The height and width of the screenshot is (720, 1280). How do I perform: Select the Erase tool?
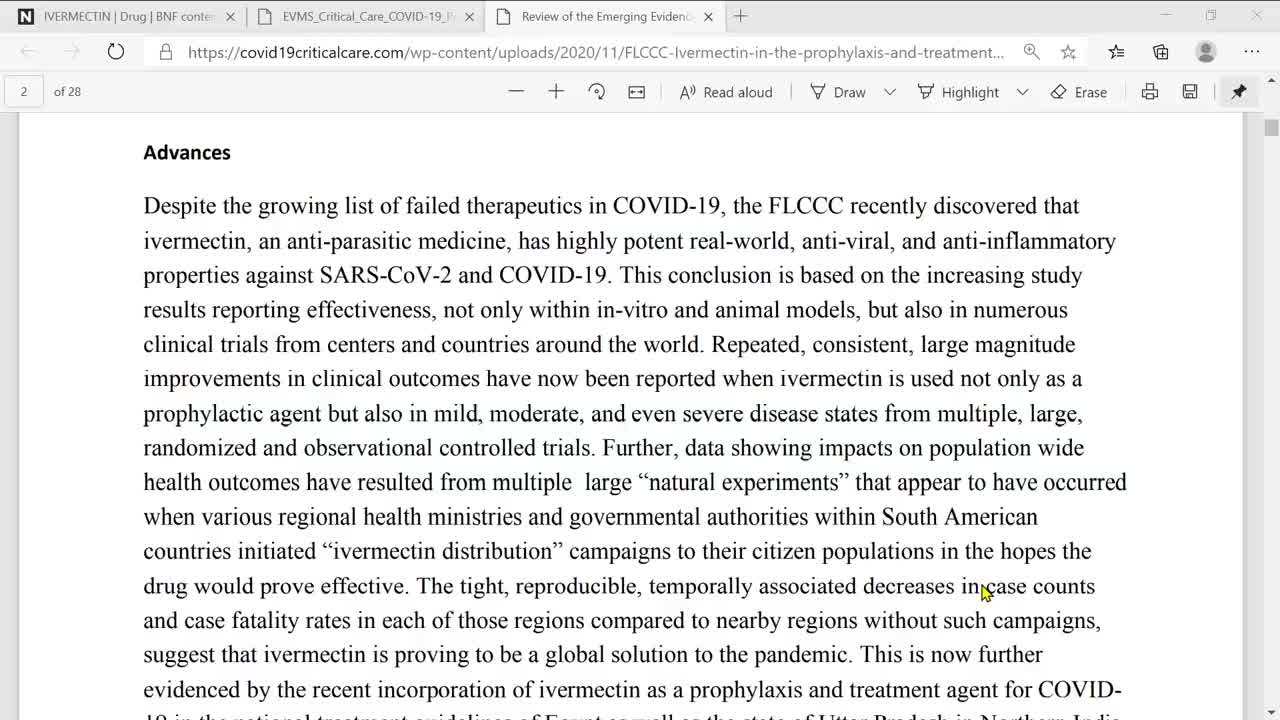coord(1079,92)
